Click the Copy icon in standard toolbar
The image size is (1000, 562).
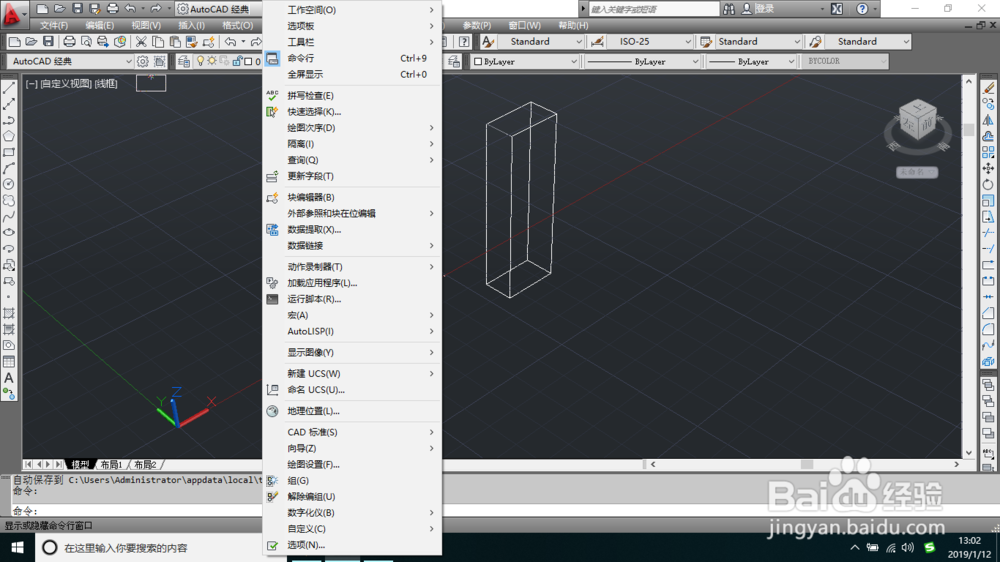[158, 42]
